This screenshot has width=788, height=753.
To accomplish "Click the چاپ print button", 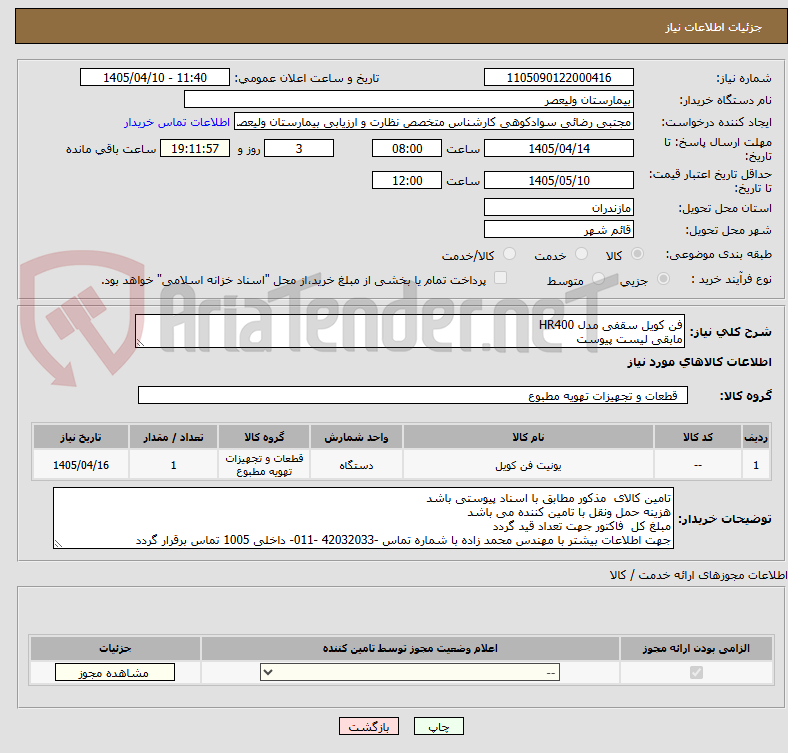I will pos(439,726).
